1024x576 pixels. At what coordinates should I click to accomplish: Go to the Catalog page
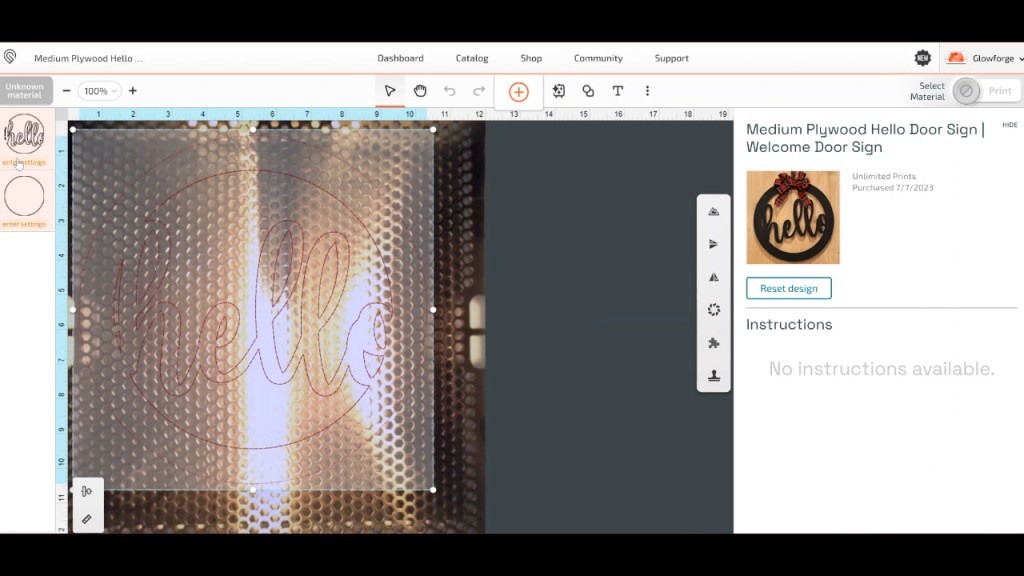point(472,58)
